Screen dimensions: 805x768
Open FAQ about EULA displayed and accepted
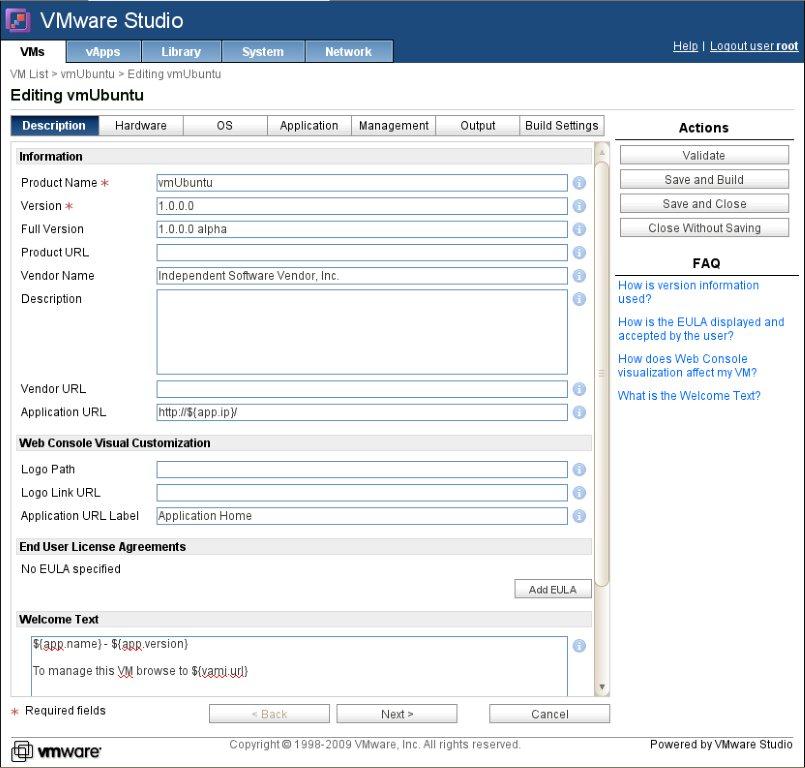pyautogui.click(x=701, y=329)
